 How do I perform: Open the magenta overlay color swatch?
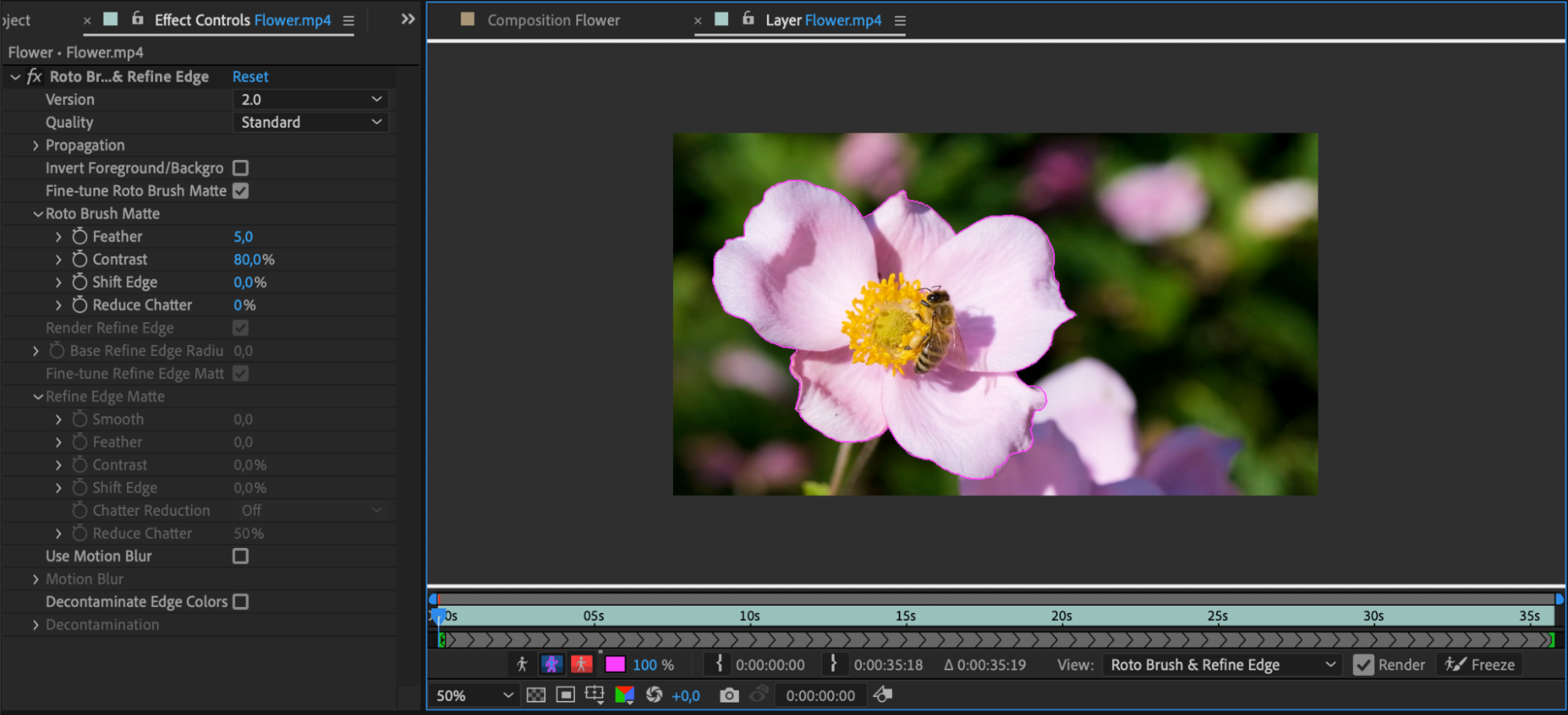pos(615,665)
